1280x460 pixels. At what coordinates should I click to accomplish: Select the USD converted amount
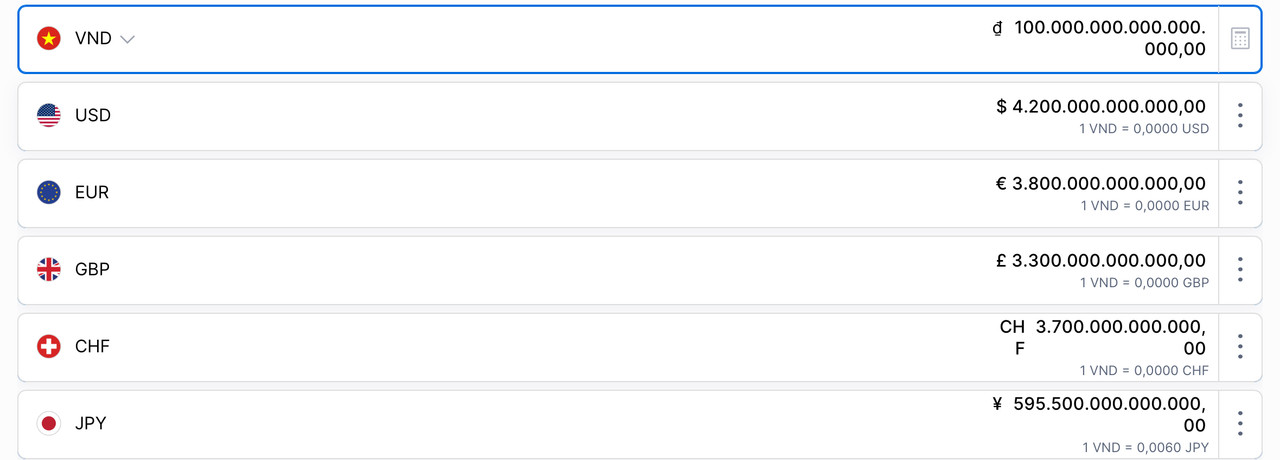coord(1101,106)
